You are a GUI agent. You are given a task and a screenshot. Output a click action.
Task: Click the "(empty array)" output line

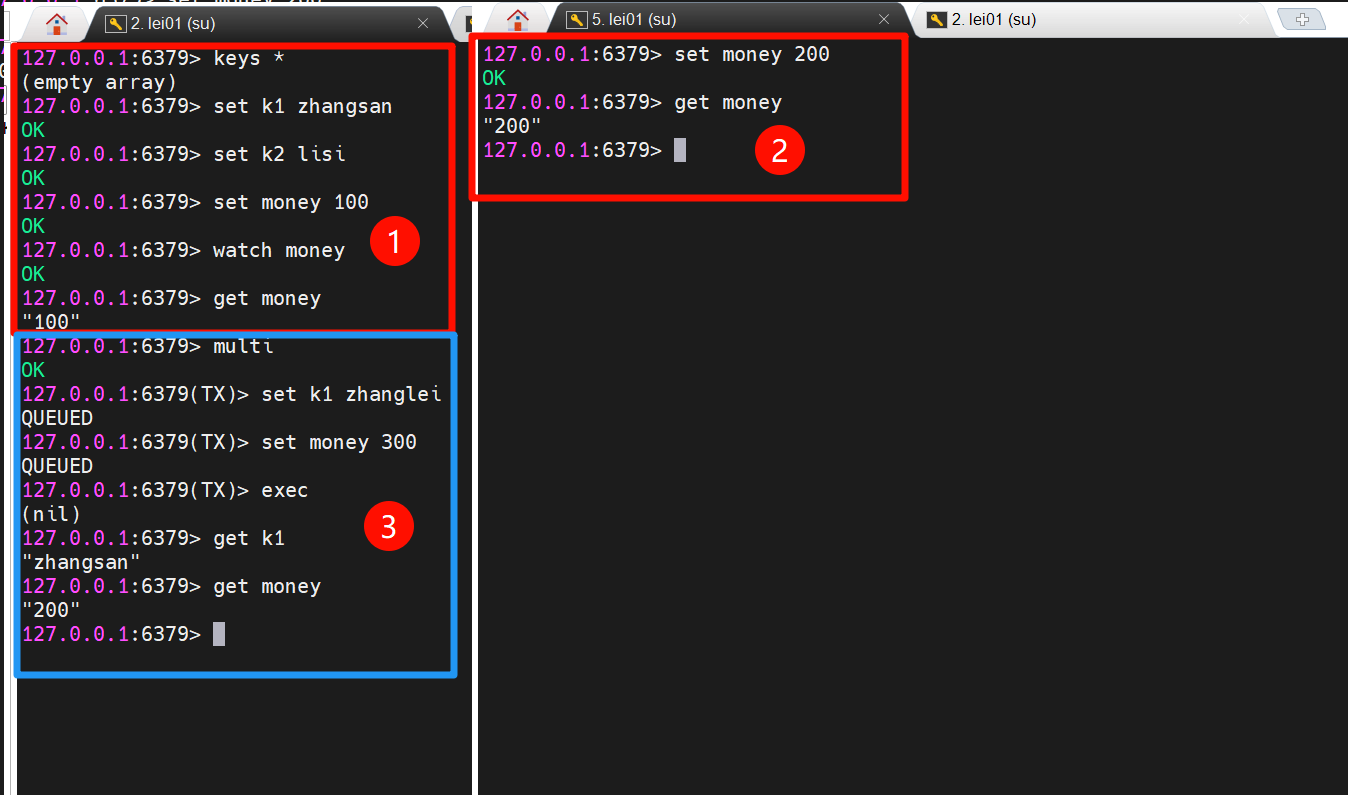99,82
